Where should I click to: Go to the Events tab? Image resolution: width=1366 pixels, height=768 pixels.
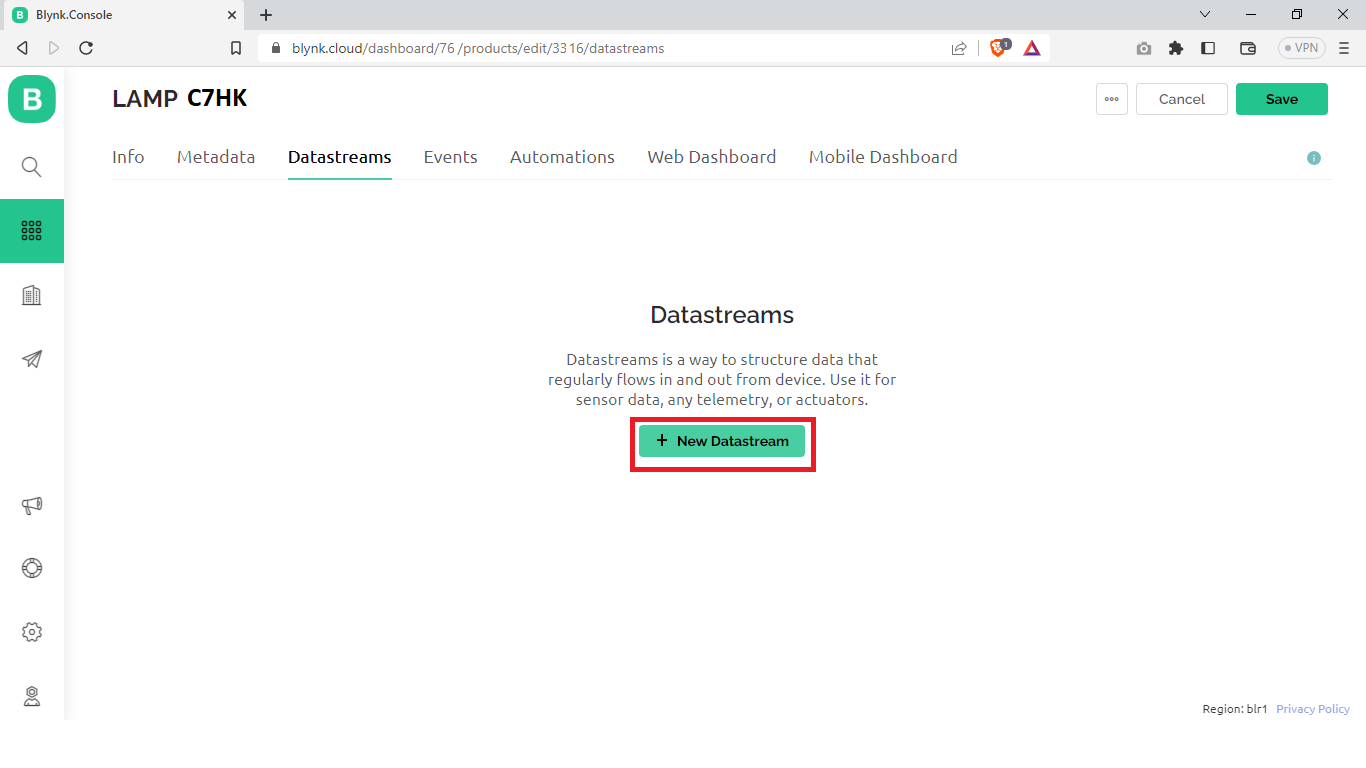click(451, 157)
